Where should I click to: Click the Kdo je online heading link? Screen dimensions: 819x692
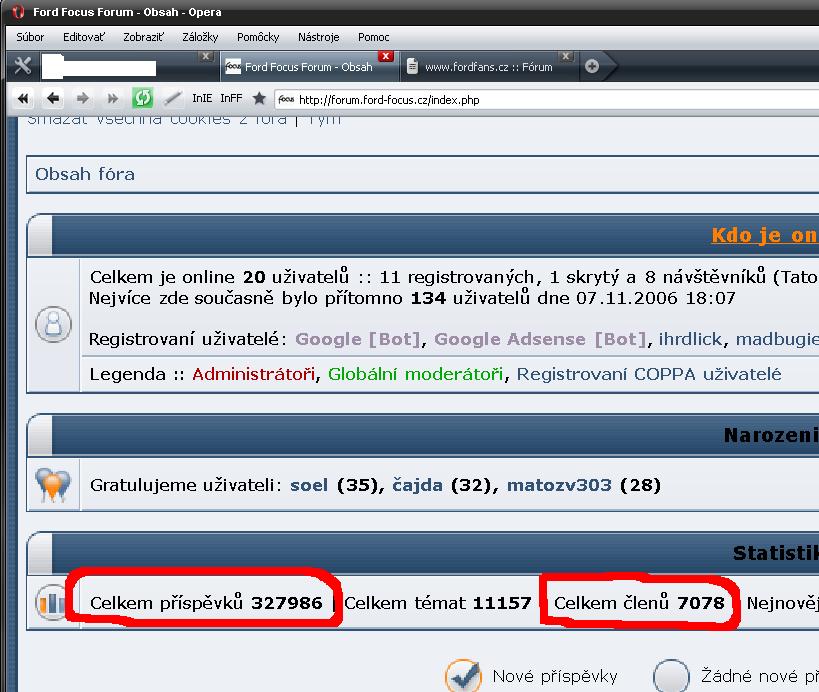pyautogui.click(x=764, y=235)
